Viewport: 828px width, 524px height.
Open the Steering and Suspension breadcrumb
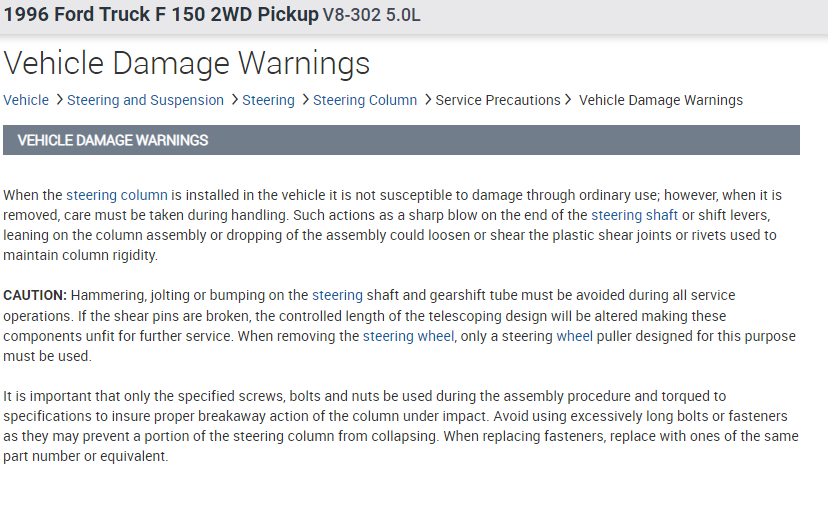pyautogui.click(x=145, y=100)
